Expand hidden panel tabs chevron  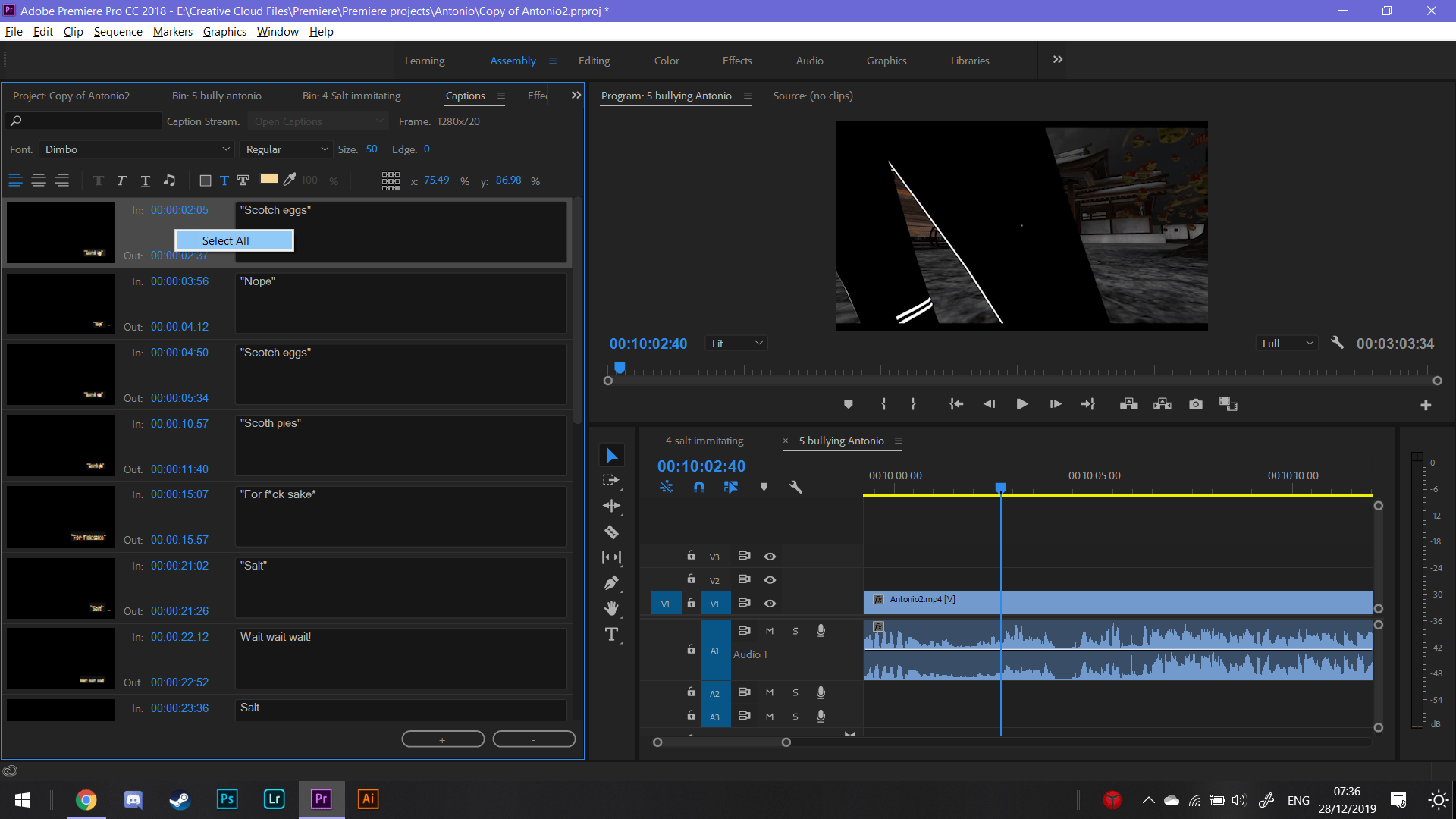point(576,96)
